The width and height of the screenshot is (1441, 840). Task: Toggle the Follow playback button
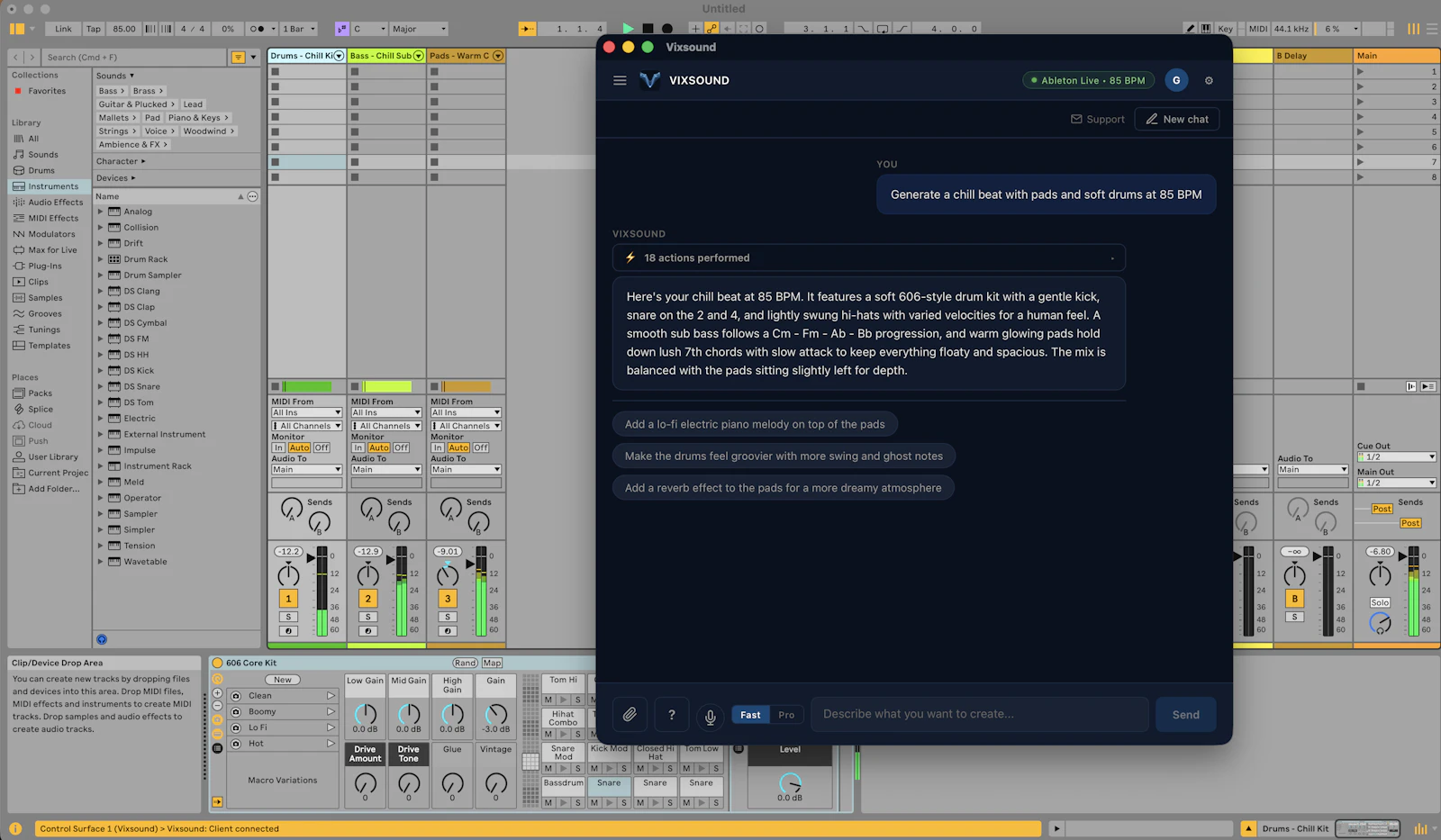click(527, 29)
